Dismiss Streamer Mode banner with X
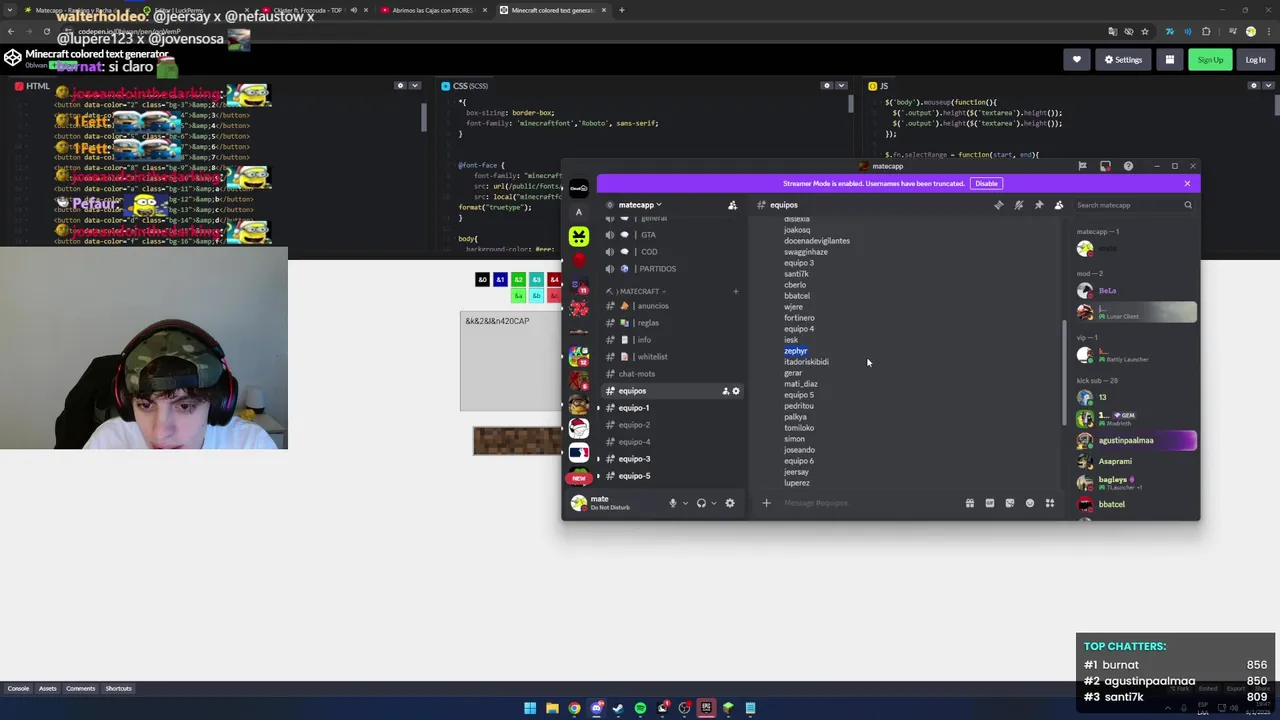 pyautogui.click(x=1187, y=183)
